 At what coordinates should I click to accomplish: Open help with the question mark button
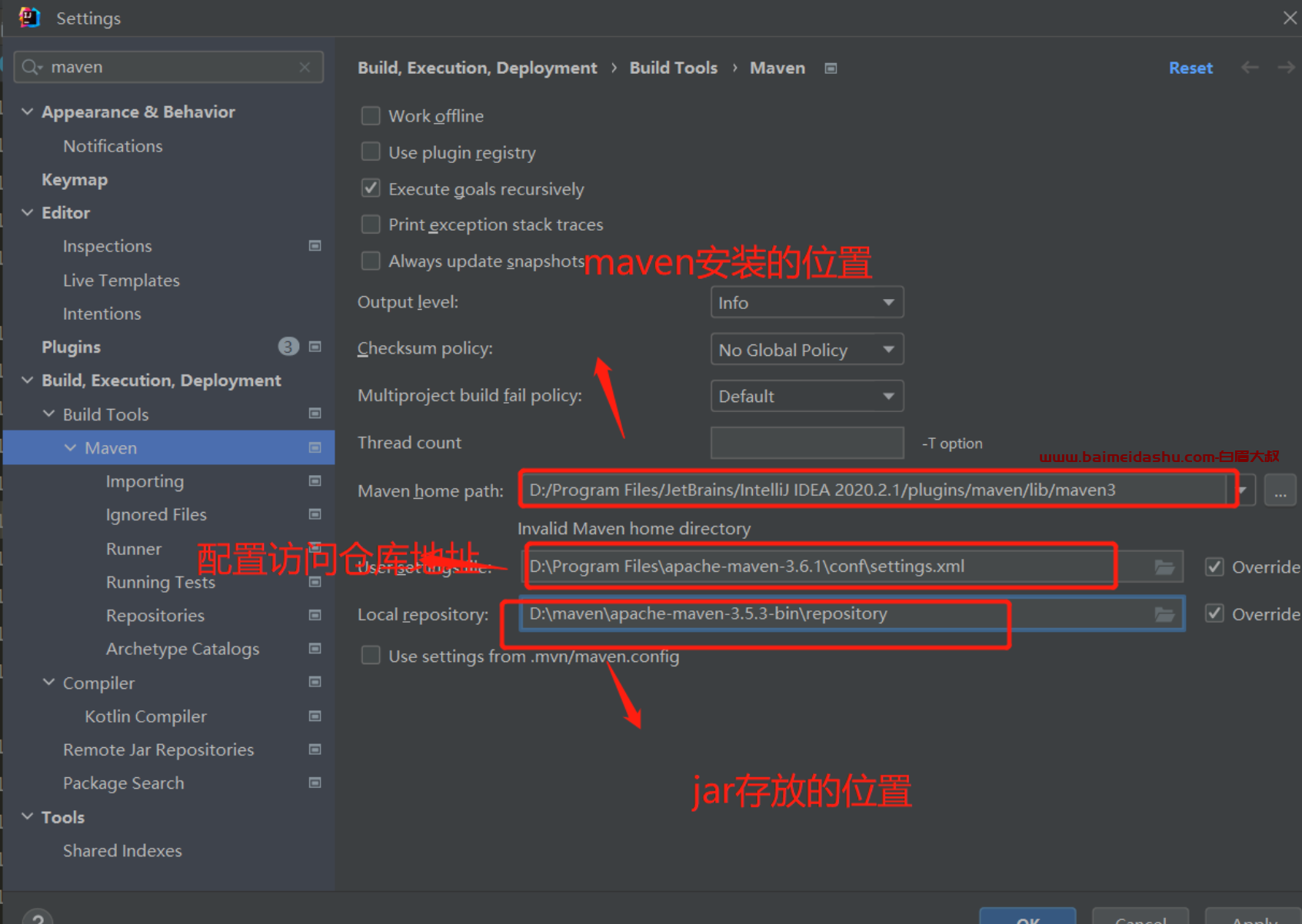coord(38,916)
